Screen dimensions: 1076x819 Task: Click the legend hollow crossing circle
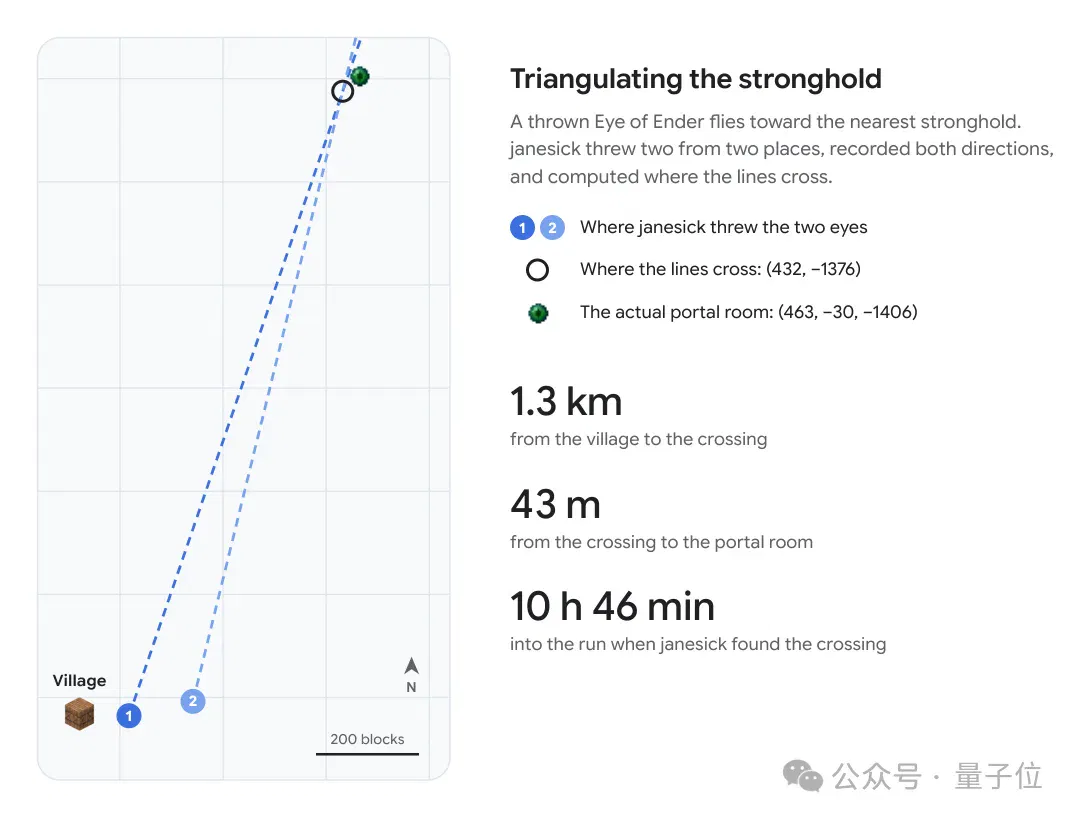click(x=537, y=270)
